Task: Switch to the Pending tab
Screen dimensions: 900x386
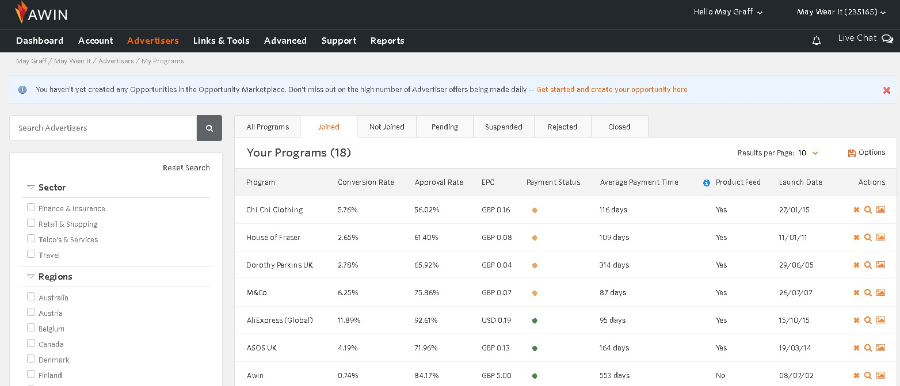Action: [x=445, y=127]
